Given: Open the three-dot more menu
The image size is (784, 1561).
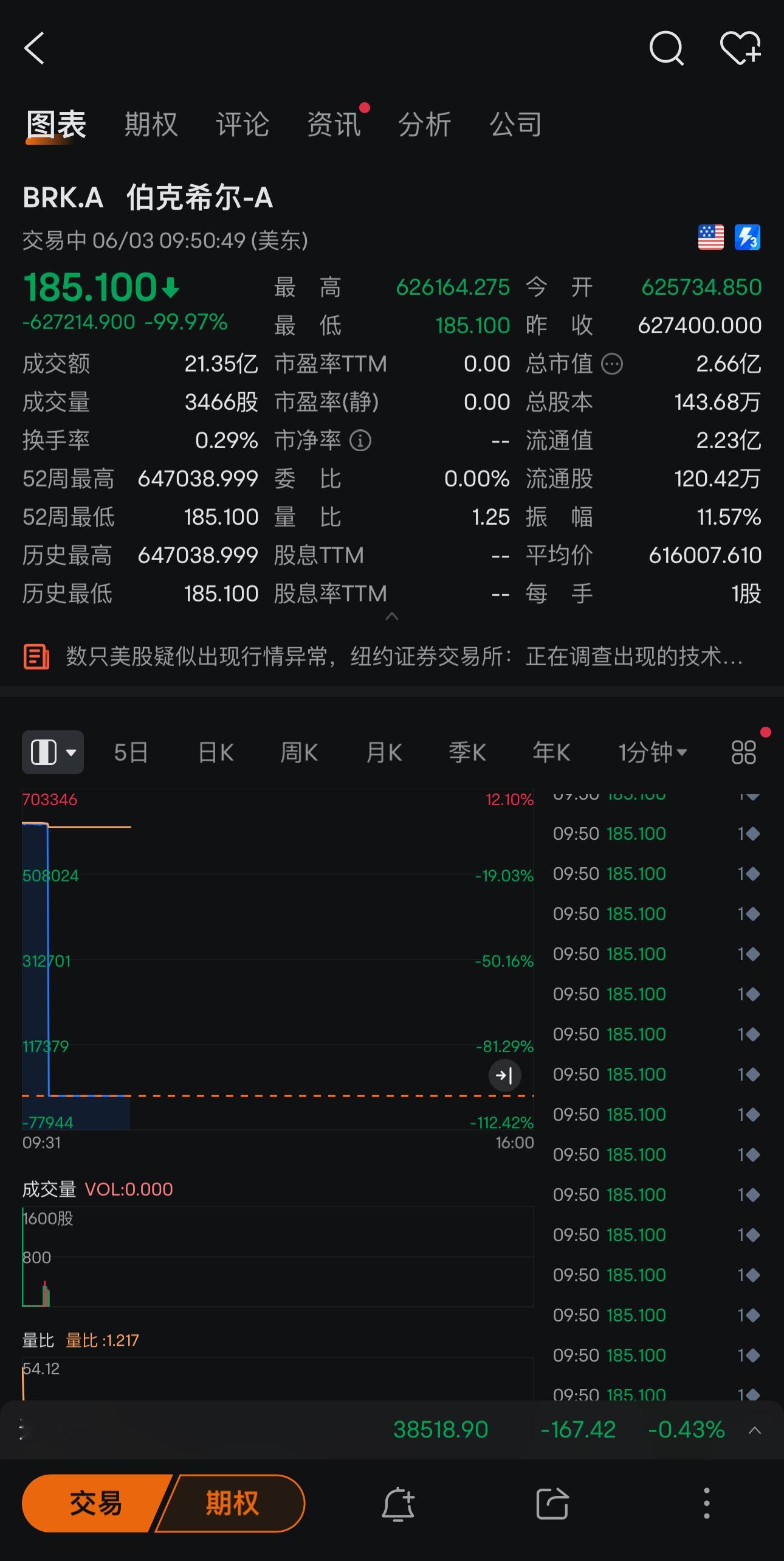Looking at the screenshot, I should pos(706,1503).
